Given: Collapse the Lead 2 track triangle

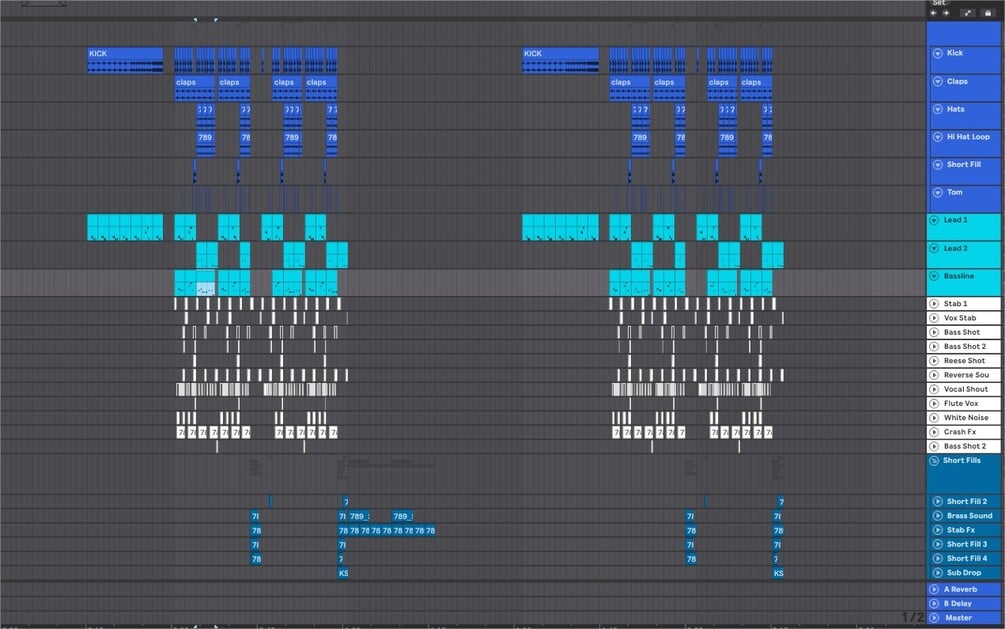Looking at the screenshot, I should click(934, 248).
